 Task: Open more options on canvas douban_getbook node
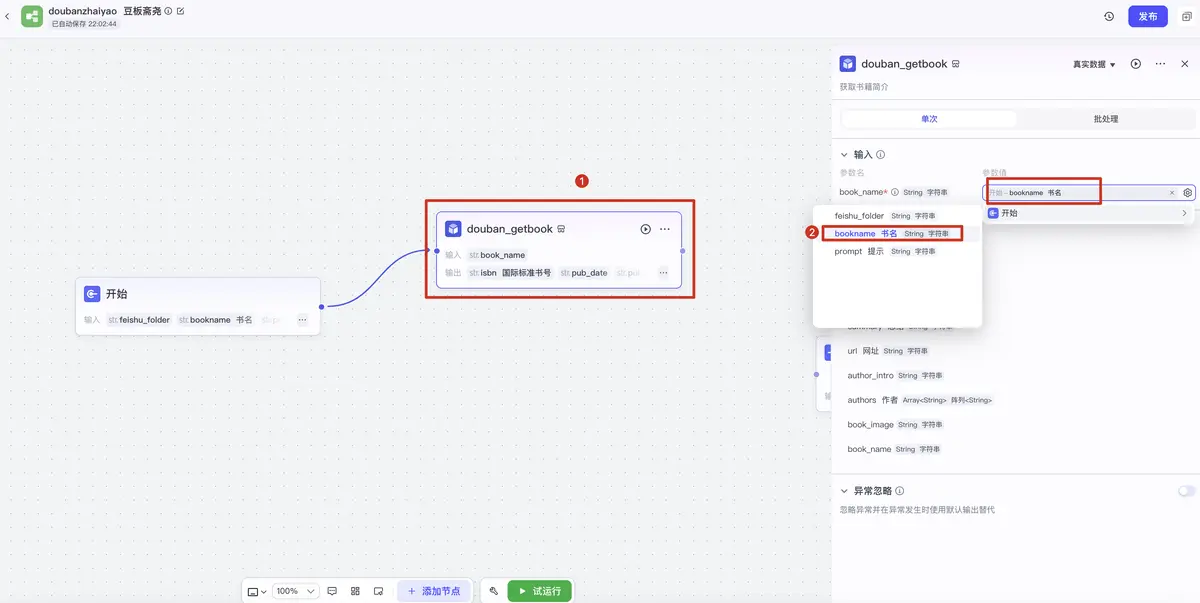pyautogui.click(x=665, y=229)
